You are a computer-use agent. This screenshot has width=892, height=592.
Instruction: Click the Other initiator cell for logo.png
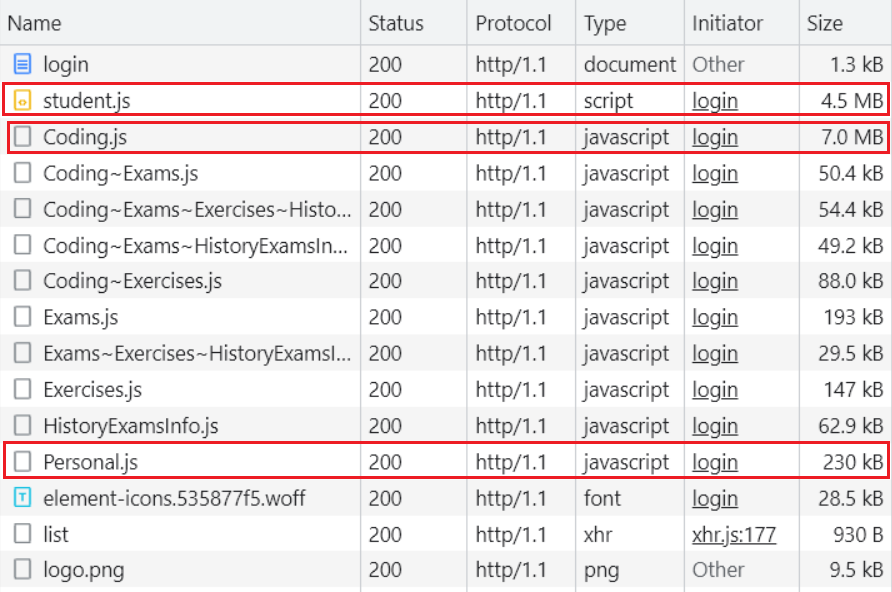click(718, 570)
